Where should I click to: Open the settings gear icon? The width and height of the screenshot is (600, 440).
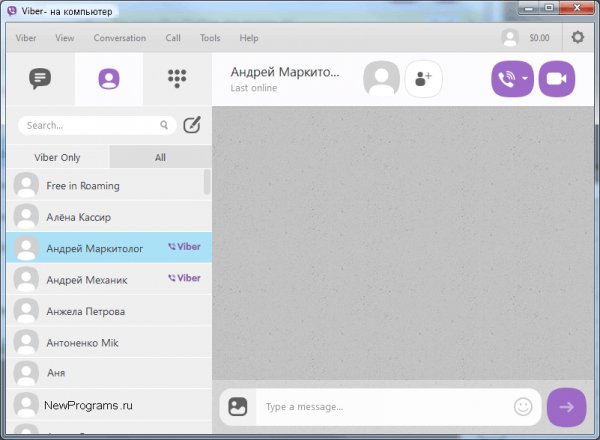[x=577, y=37]
